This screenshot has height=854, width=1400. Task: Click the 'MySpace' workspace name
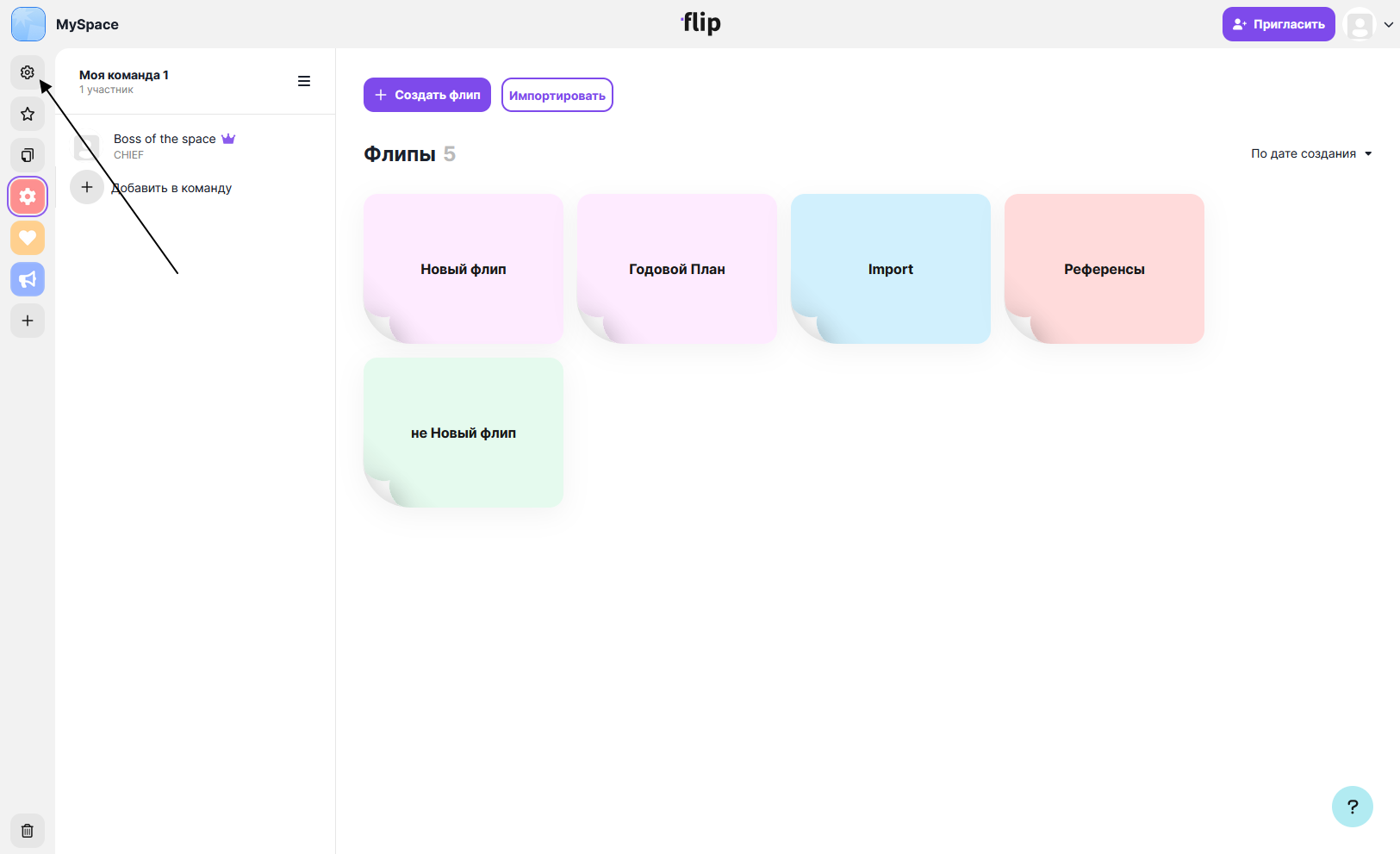pyautogui.click(x=87, y=24)
